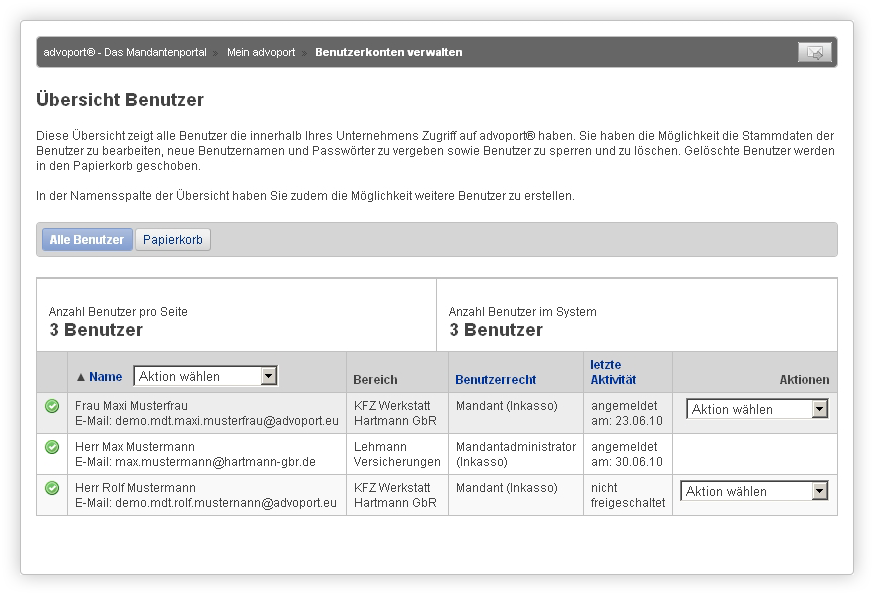Screen dimensions: 874x595
Task: Click the angemeldet am: 30.06.10 cell
Action: [627, 454]
